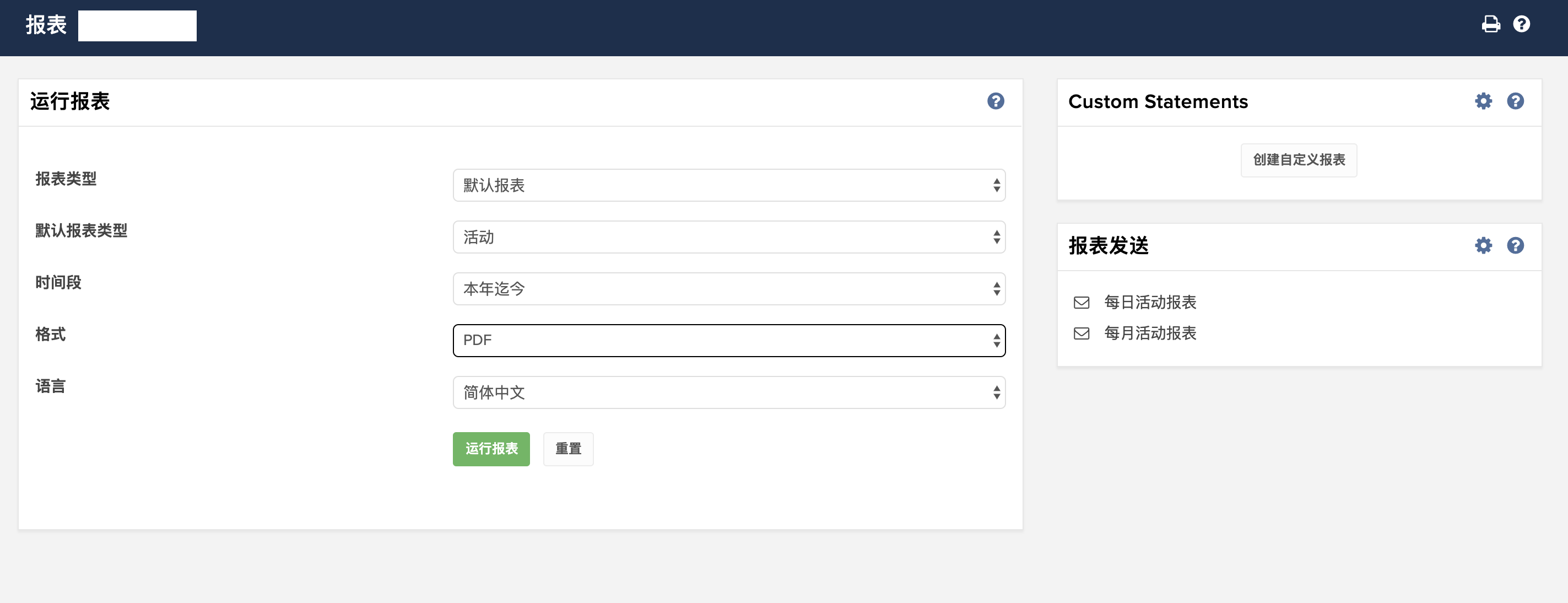Open 格式 dropdown showing PDF
Image resolution: width=1568 pixels, height=603 pixels.
tap(728, 341)
